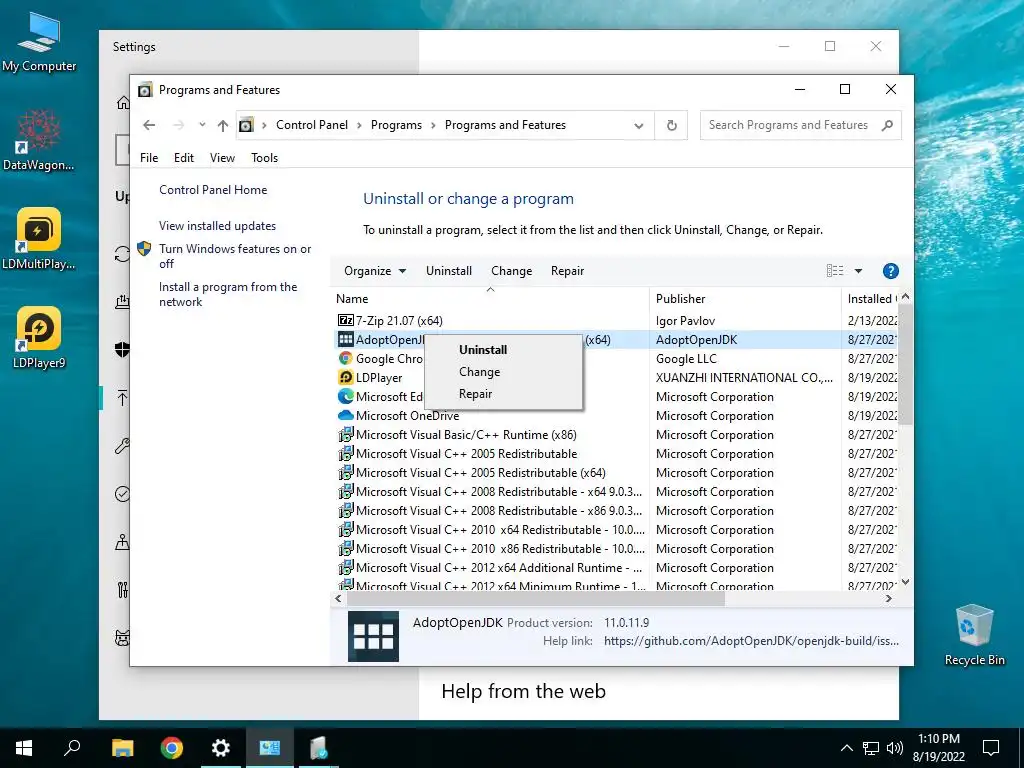Click the LDPlayer icon in program list
Image resolution: width=1024 pixels, height=768 pixels.
click(345, 377)
